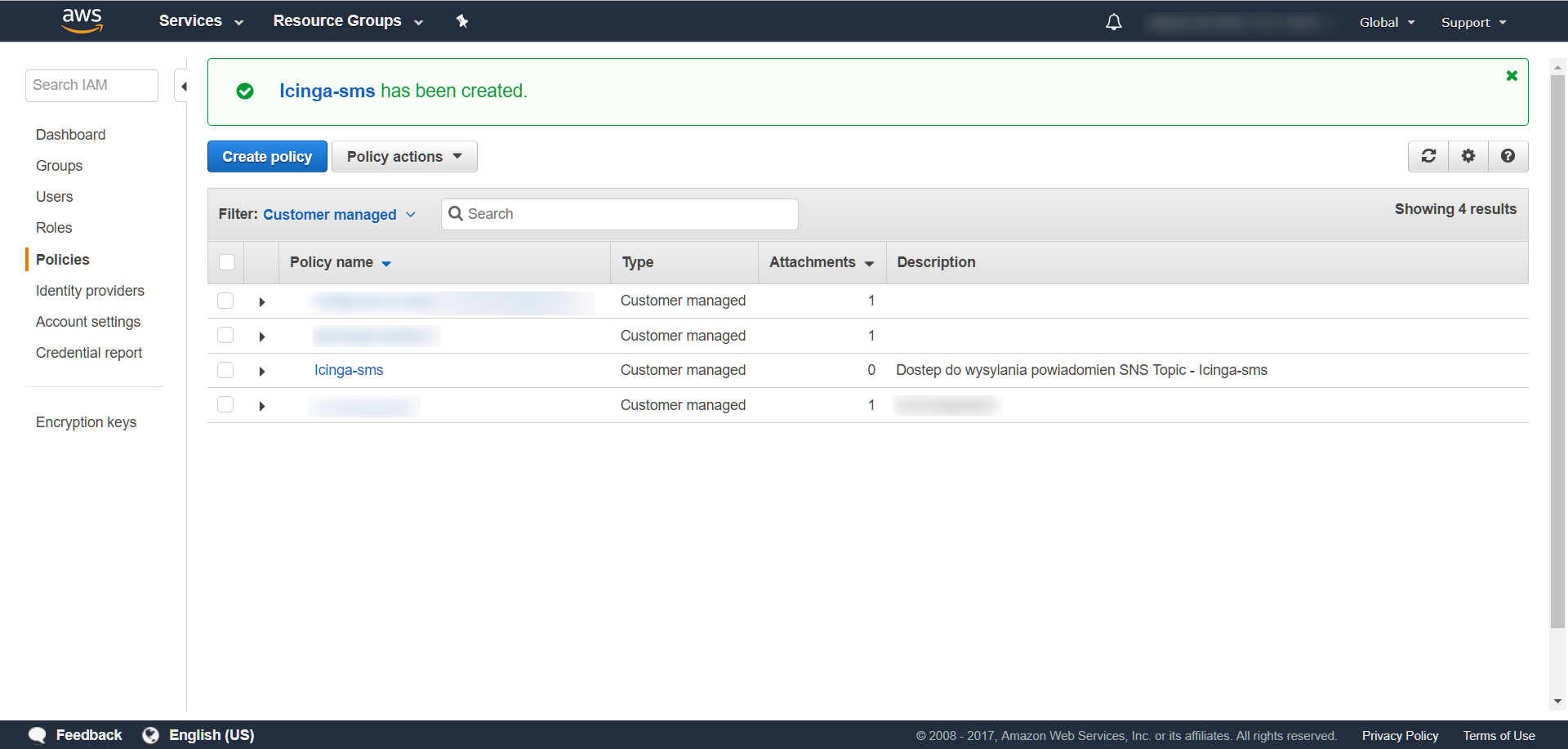Image resolution: width=1568 pixels, height=749 pixels.
Task: Open Encryption keys page
Action: pyautogui.click(x=86, y=422)
